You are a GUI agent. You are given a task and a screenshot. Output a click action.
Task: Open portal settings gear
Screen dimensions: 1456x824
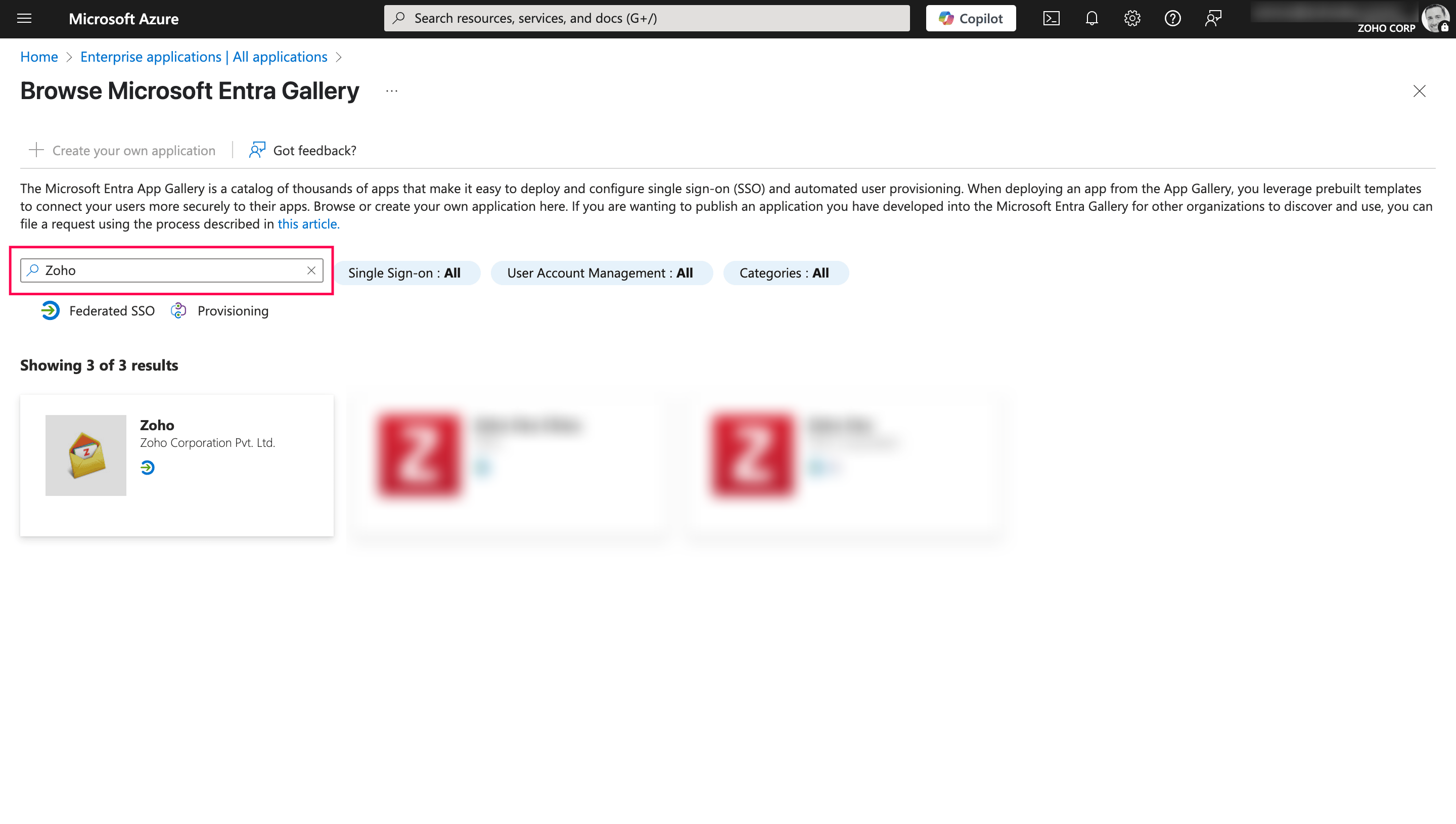(1132, 19)
